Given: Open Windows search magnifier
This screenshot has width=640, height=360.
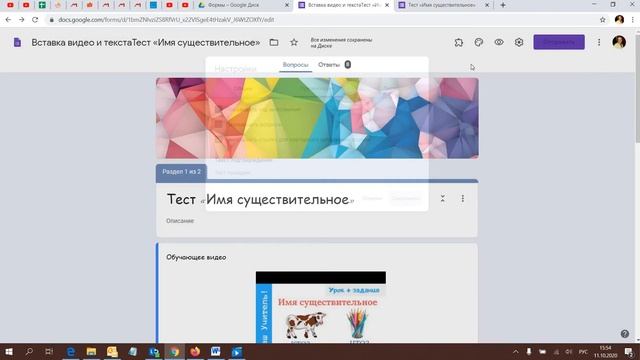Looking at the screenshot, I should point(29,351).
